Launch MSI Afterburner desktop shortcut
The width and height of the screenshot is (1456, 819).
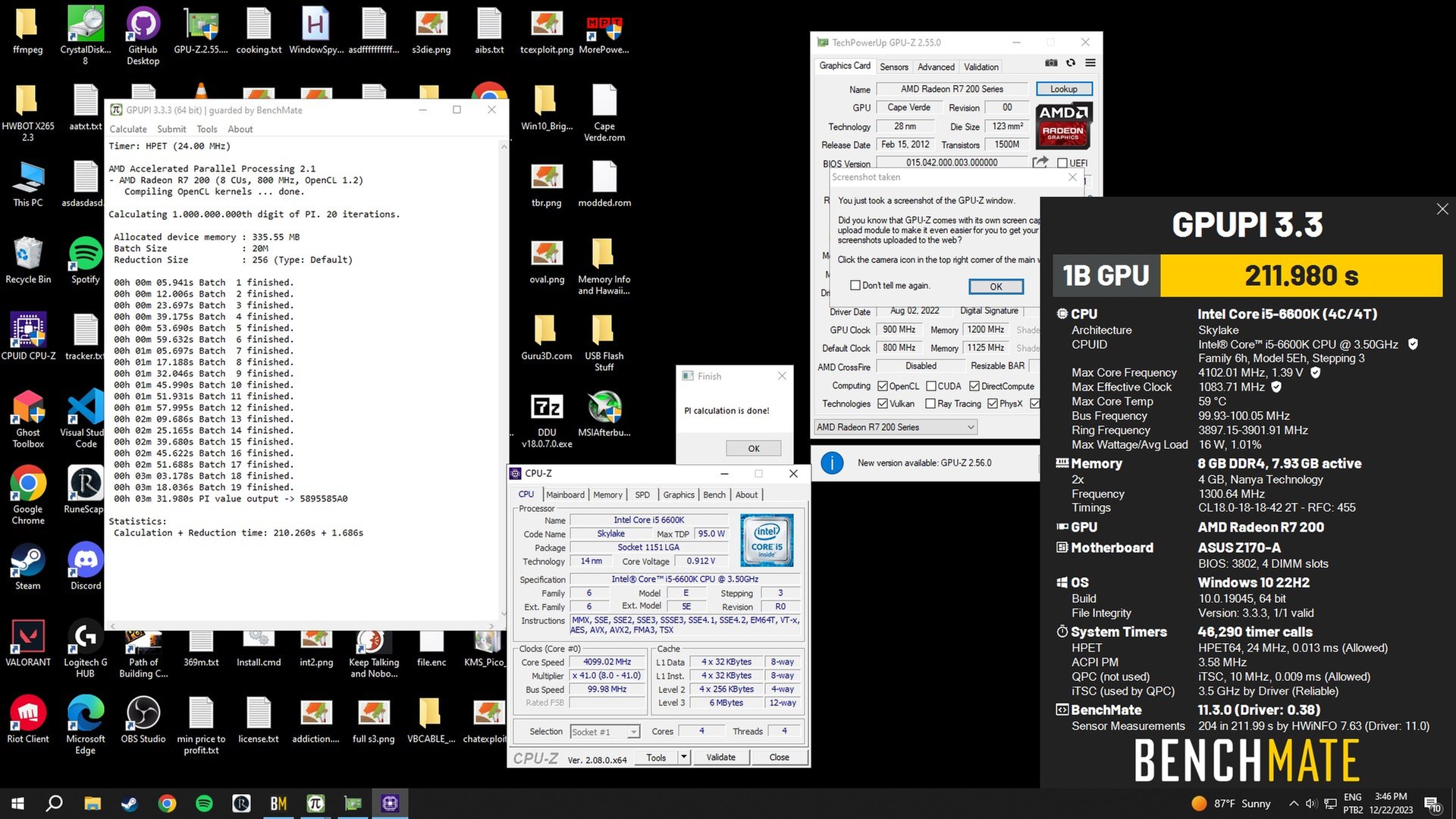tap(604, 414)
